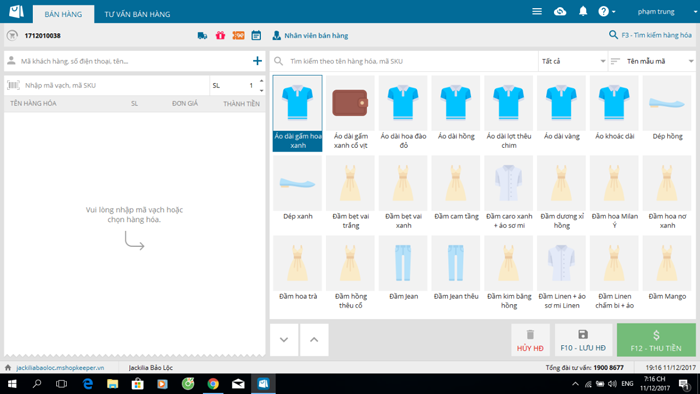Viewport: 700px width, 394px height.
Task: Open Task View in the taskbar
Action: click(62, 384)
